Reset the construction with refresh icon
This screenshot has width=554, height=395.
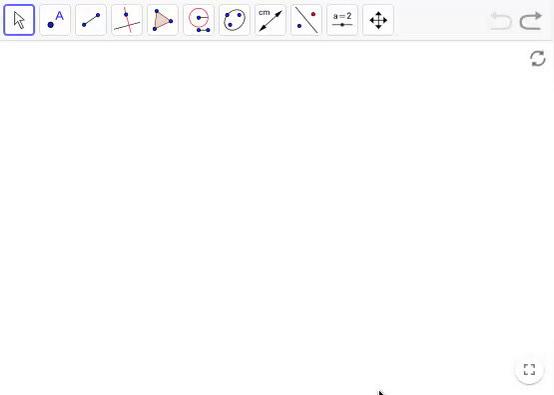tap(538, 58)
